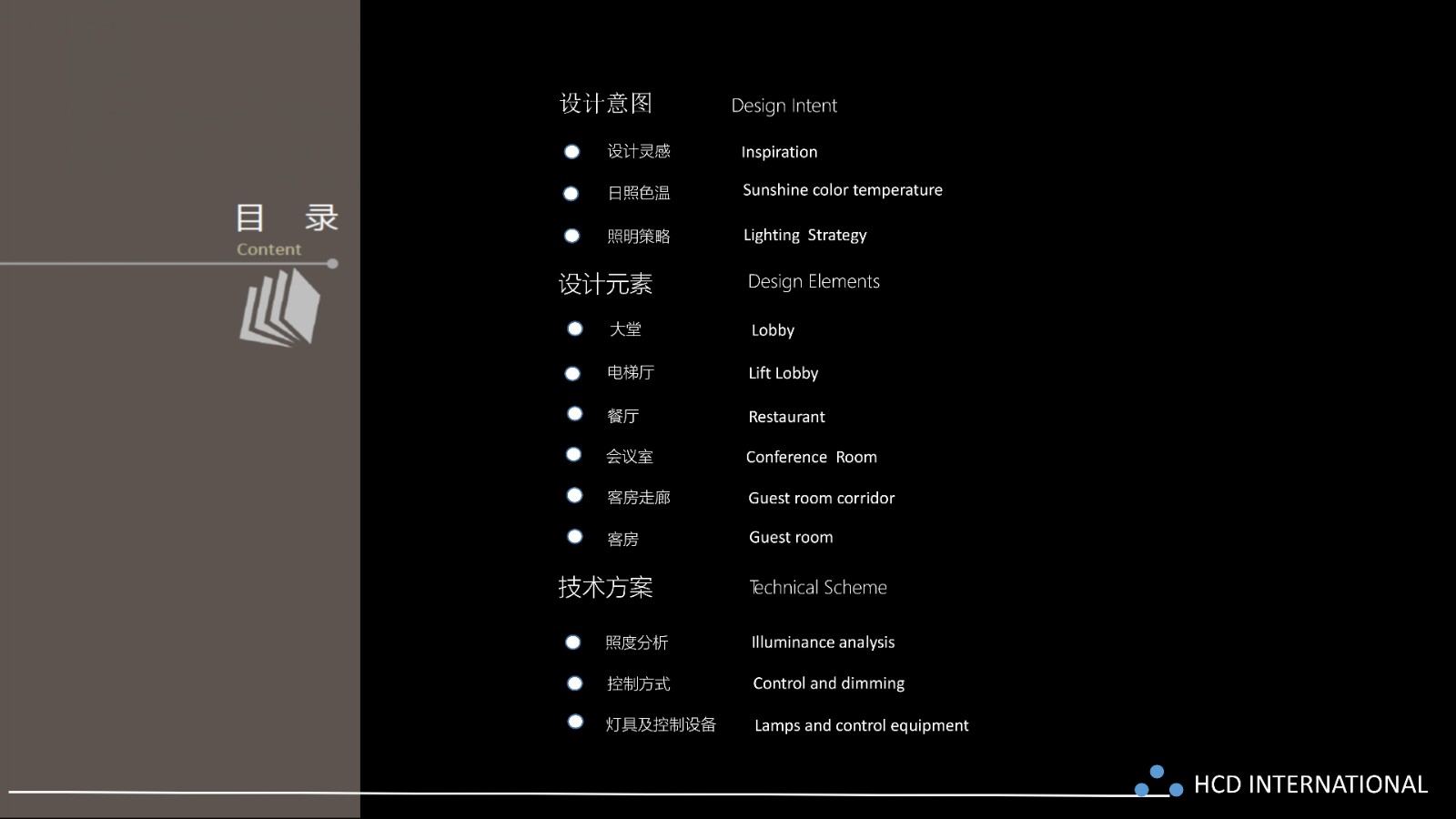Click the stacked books icon under Content
The width and height of the screenshot is (1456, 819).
[x=280, y=308]
